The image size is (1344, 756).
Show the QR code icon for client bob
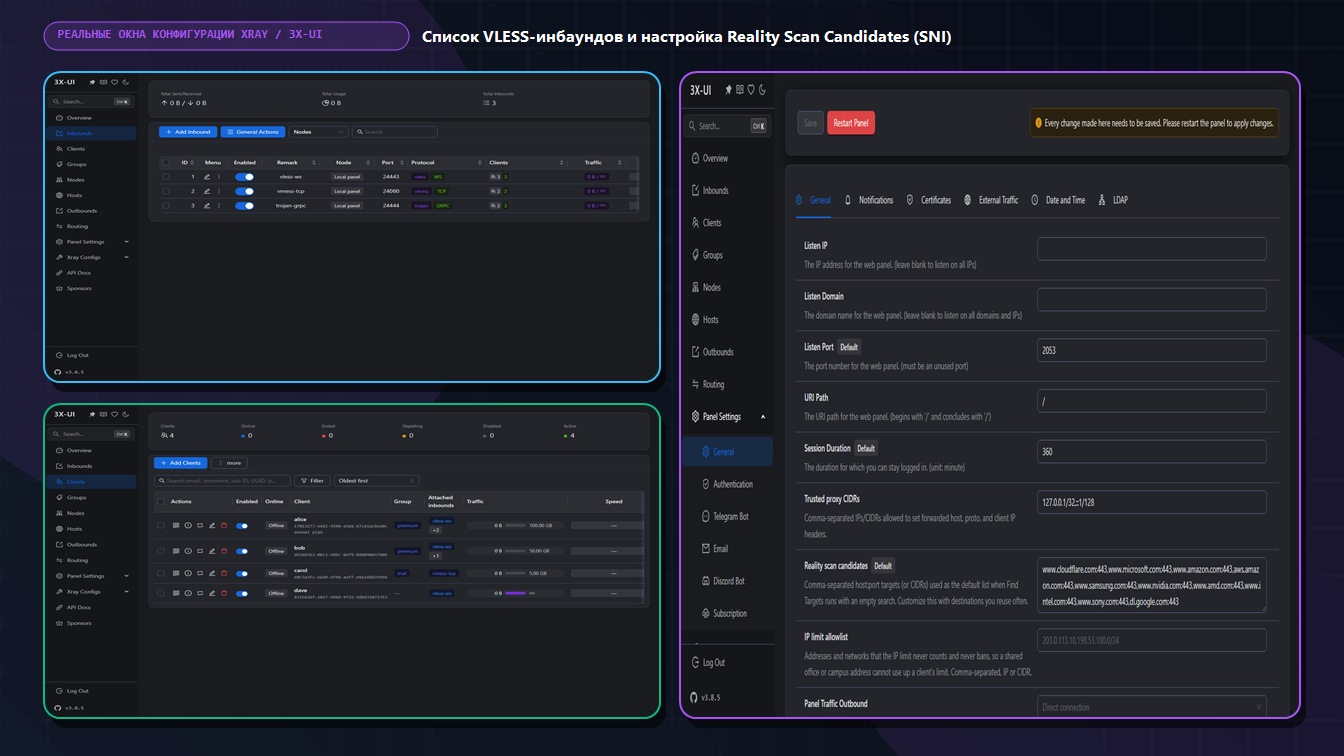click(x=175, y=551)
